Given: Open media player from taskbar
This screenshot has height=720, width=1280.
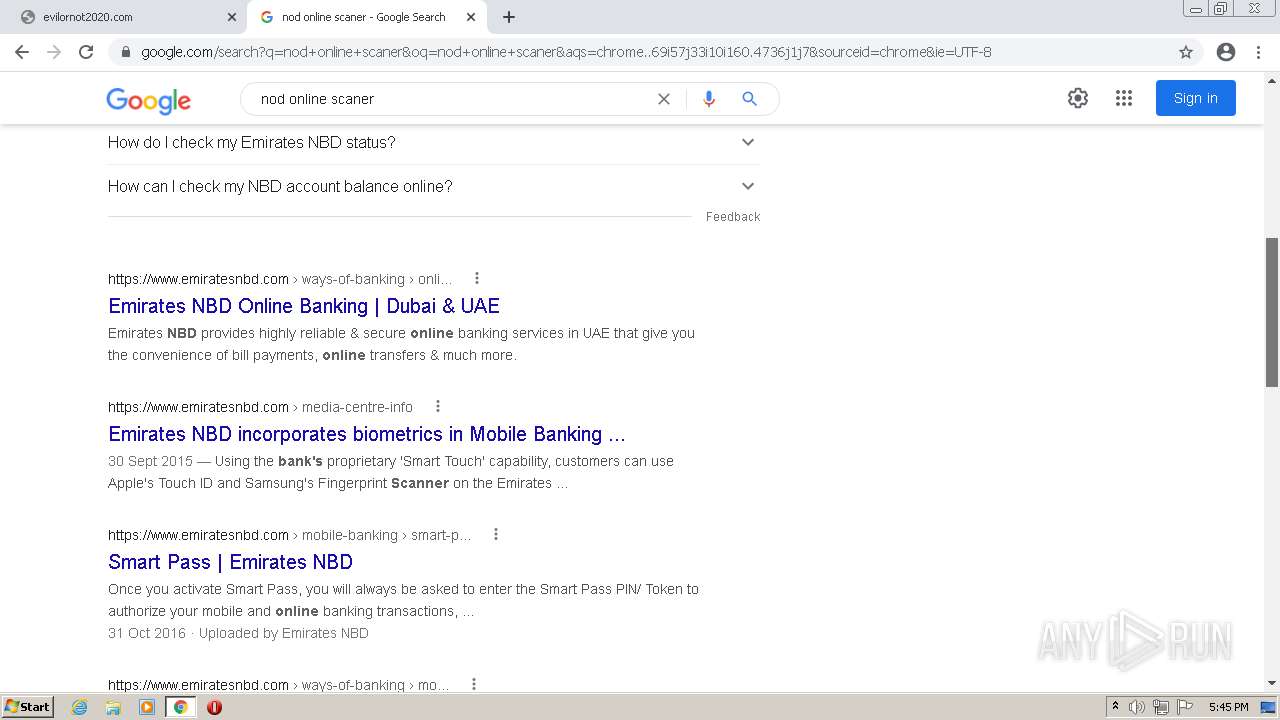Looking at the screenshot, I should (147, 707).
